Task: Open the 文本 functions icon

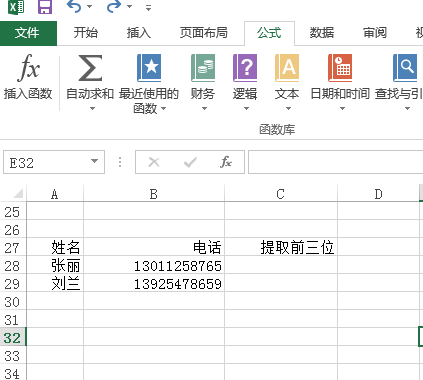Action: point(287,68)
